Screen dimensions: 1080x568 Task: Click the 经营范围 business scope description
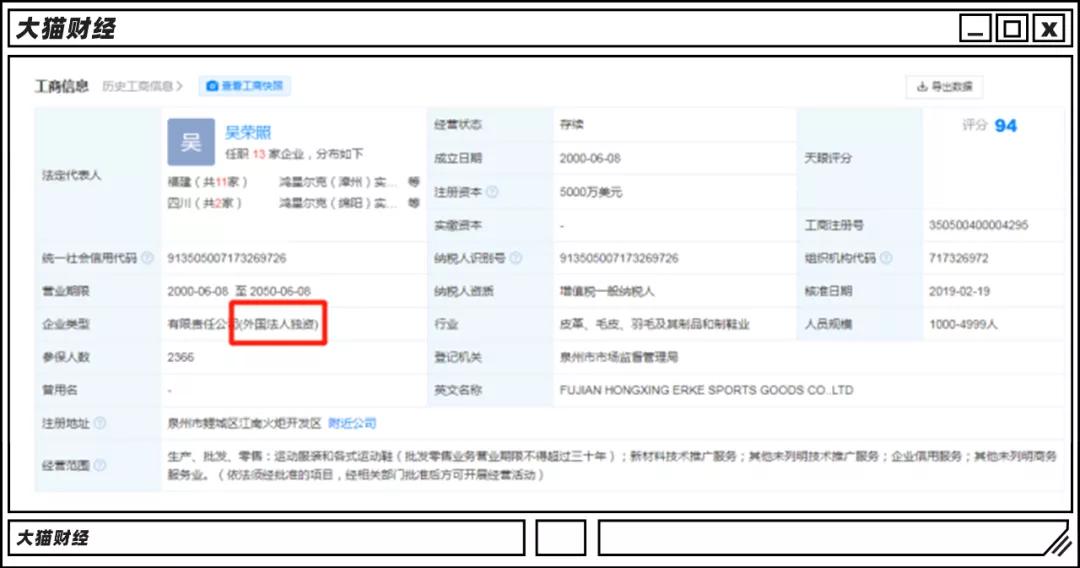pos(612,465)
